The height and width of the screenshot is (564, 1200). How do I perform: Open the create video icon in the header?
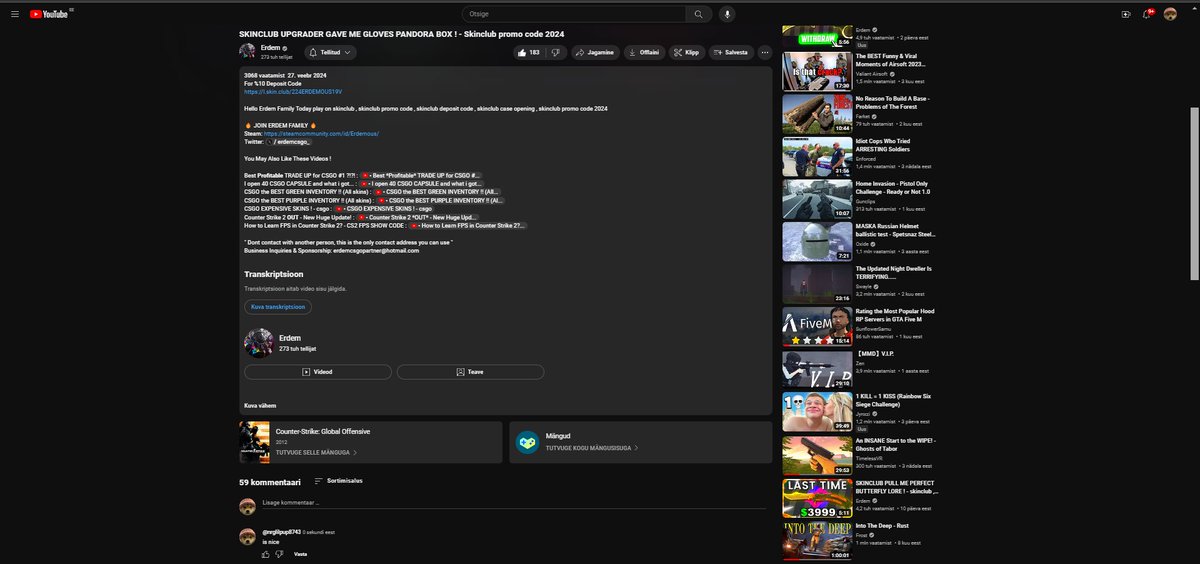(1126, 14)
